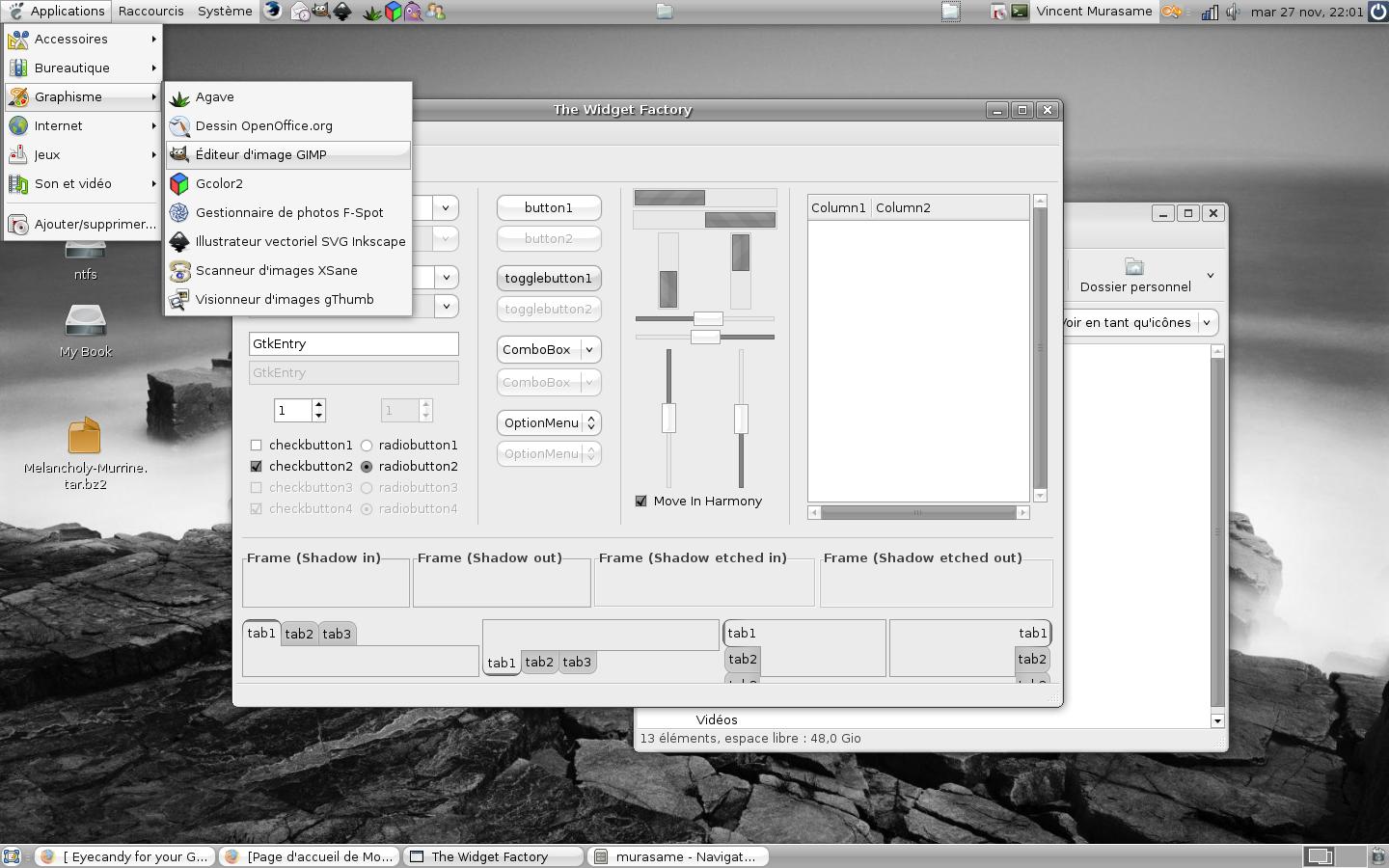Click the XSane scanner icon in submenu
This screenshot has height=868, width=1389.
coord(179,271)
